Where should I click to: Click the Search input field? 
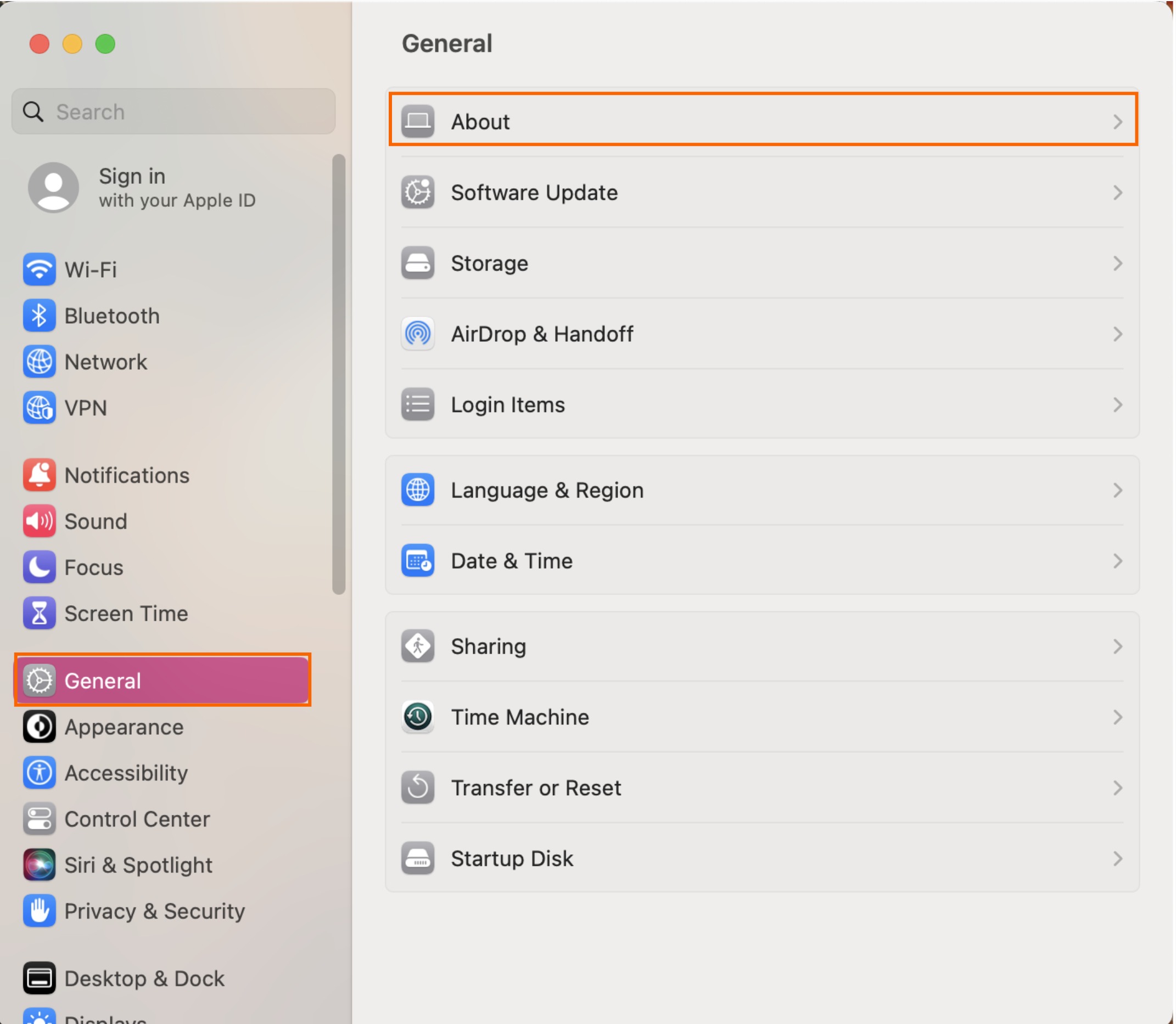click(174, 111)
